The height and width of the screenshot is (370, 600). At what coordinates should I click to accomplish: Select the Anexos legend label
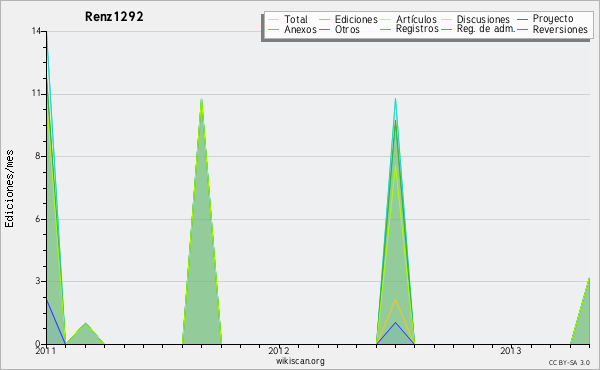pyautogui.click(x=300, y=29)
